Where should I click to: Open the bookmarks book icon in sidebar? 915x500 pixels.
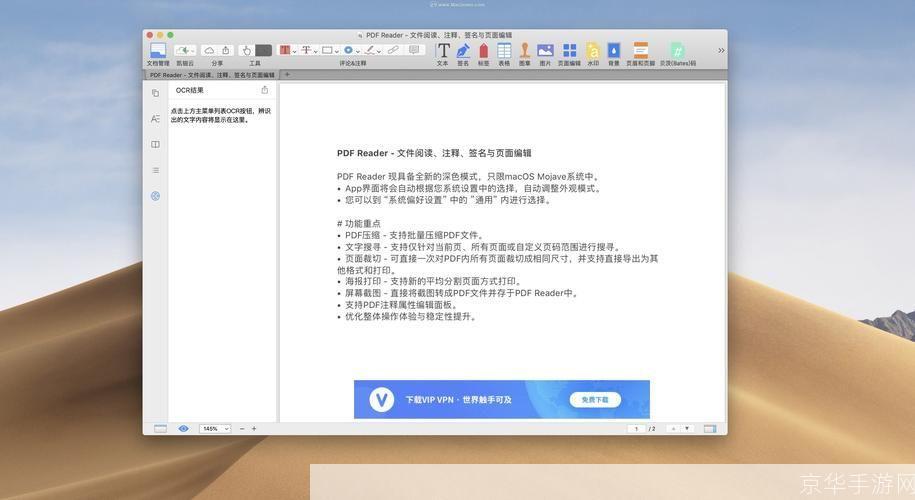tap(155, 144)
